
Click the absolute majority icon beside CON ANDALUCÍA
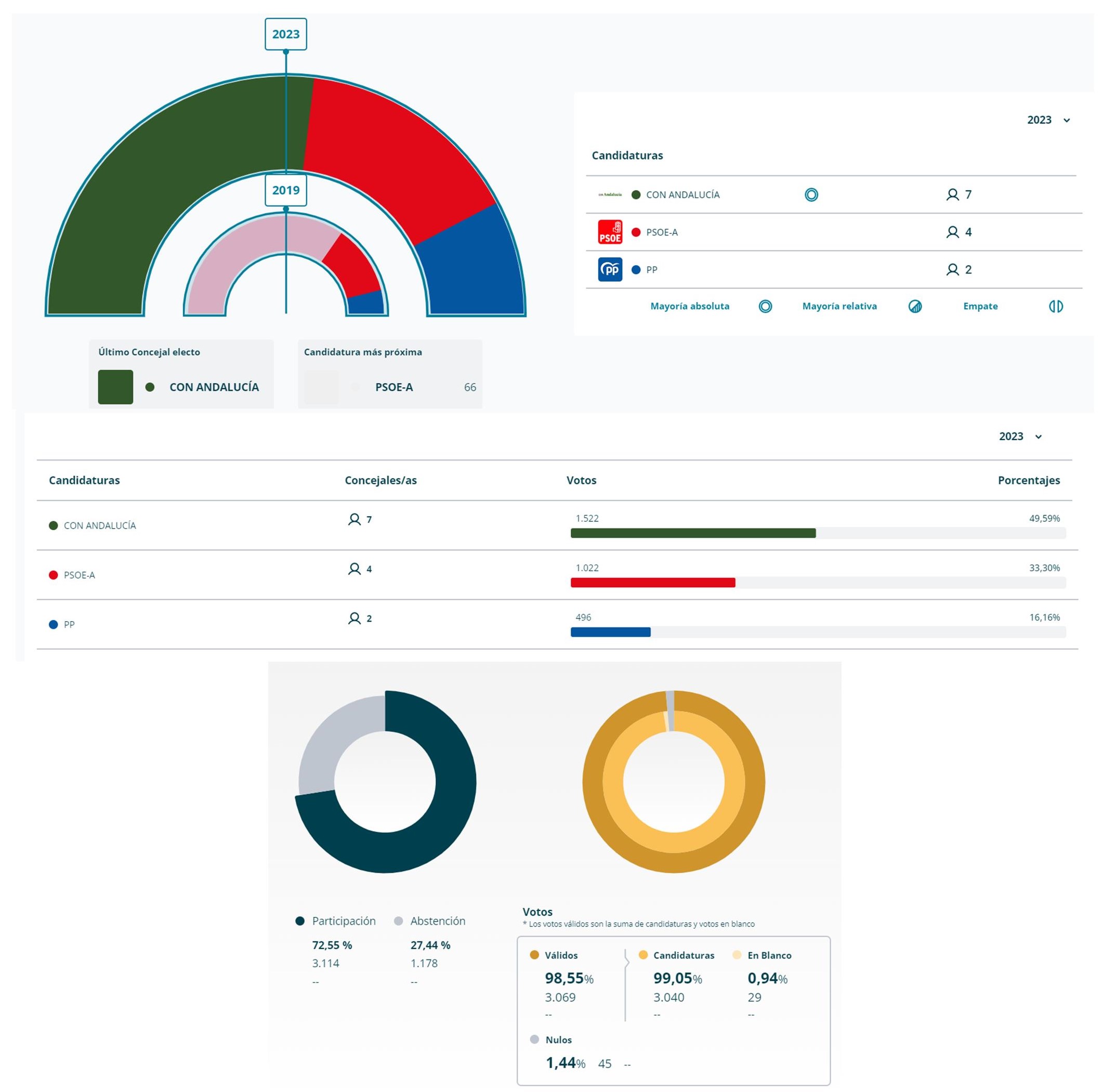coord(811,195)
